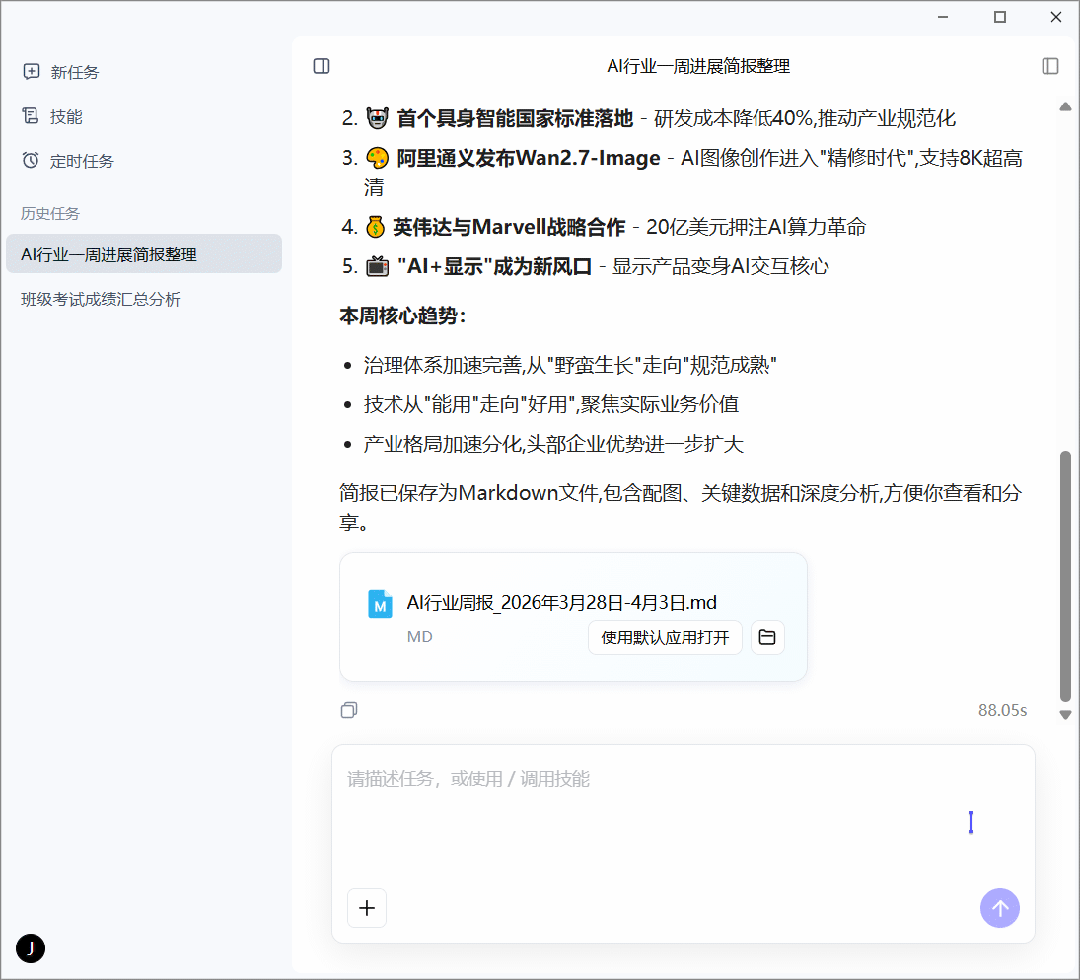Click the skills icon beside 技能

click(31, 116)
